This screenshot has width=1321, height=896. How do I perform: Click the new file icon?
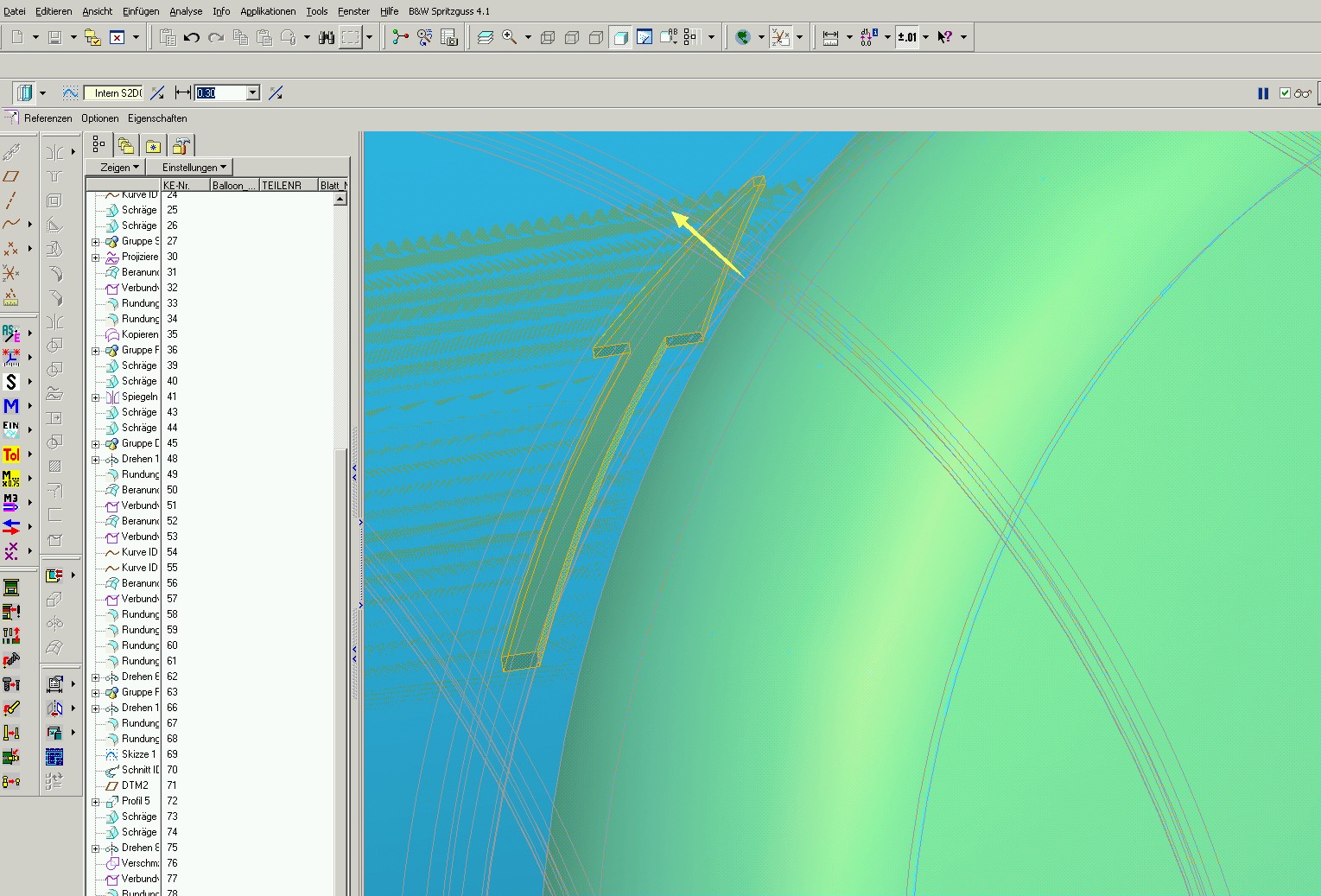point(17,37)
